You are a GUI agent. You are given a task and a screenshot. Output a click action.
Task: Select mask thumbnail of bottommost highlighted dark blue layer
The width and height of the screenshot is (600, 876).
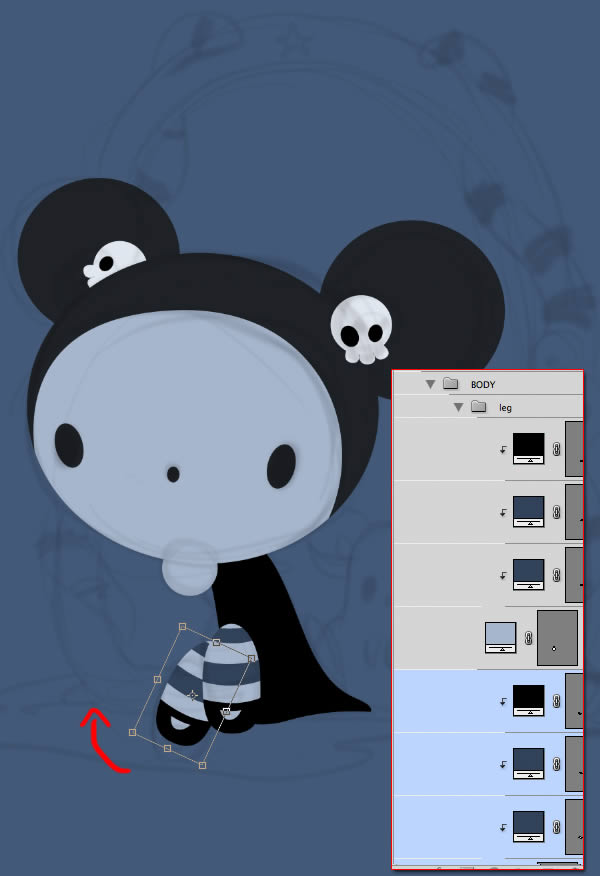(574, 827)
